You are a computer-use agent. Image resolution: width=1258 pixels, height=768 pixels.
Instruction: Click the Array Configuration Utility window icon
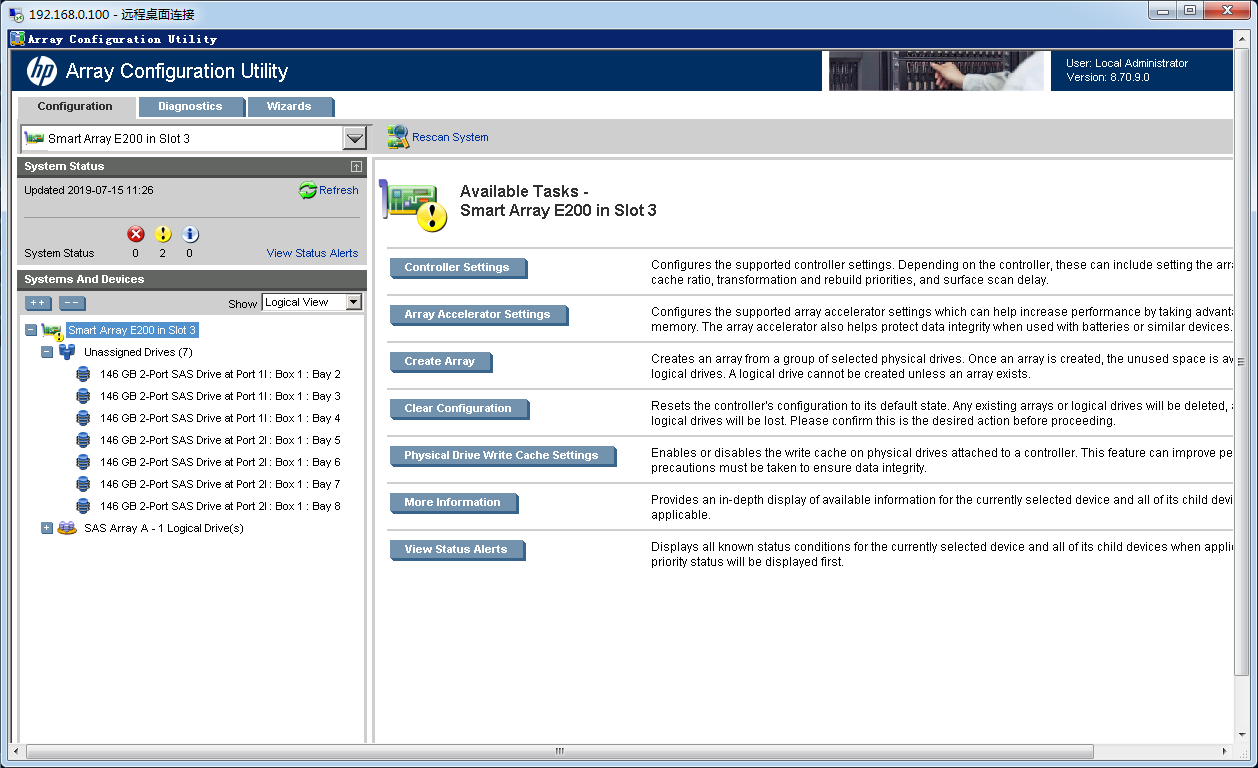[x=17, y=39]
